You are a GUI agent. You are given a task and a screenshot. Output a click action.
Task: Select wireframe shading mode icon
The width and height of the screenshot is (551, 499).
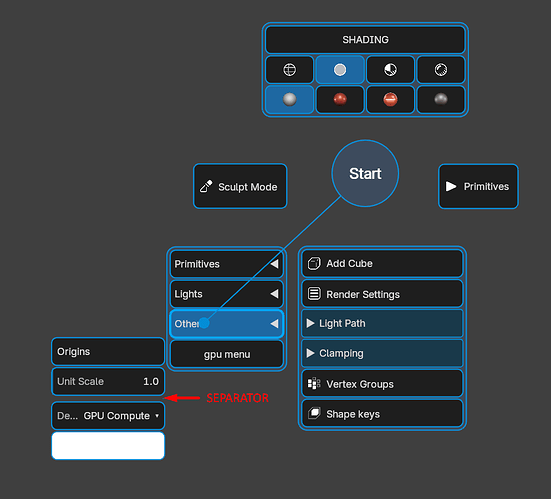(x=290, y=70)
